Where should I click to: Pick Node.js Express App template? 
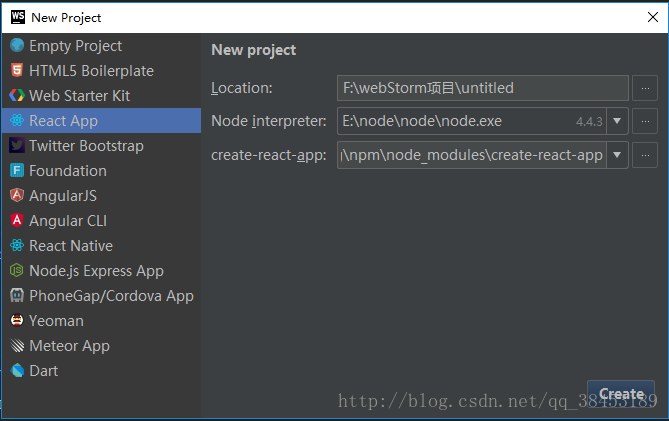tap(102, 270)
